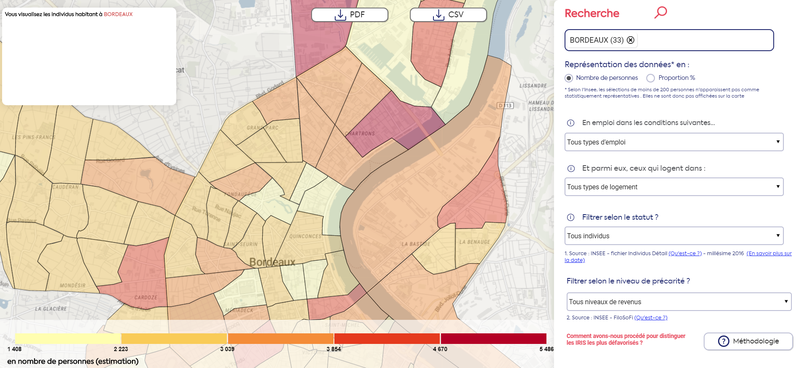Click the magnifying glass search icon
The width and height of the screenshot is (799, 368).
pyautogui.click(x=660, y=13)
